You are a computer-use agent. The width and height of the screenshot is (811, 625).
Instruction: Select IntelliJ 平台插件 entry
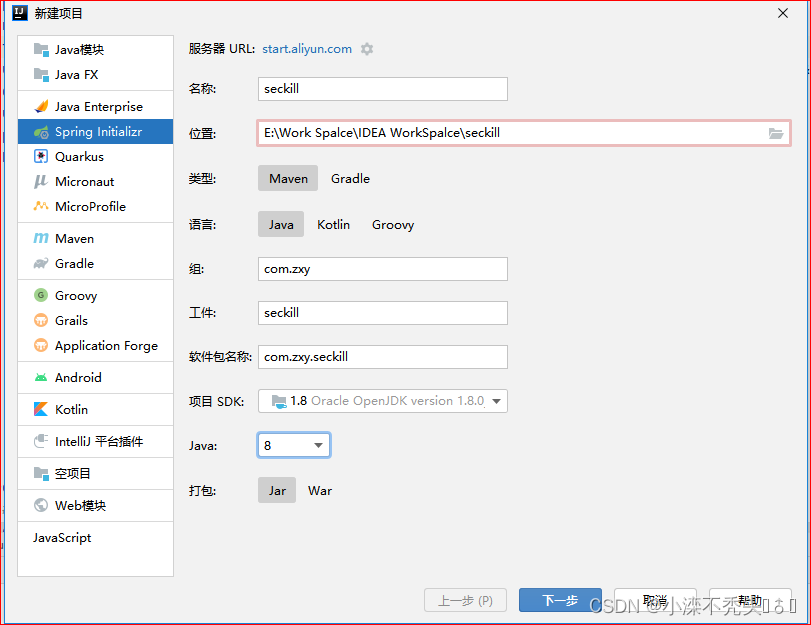point(96,441)
